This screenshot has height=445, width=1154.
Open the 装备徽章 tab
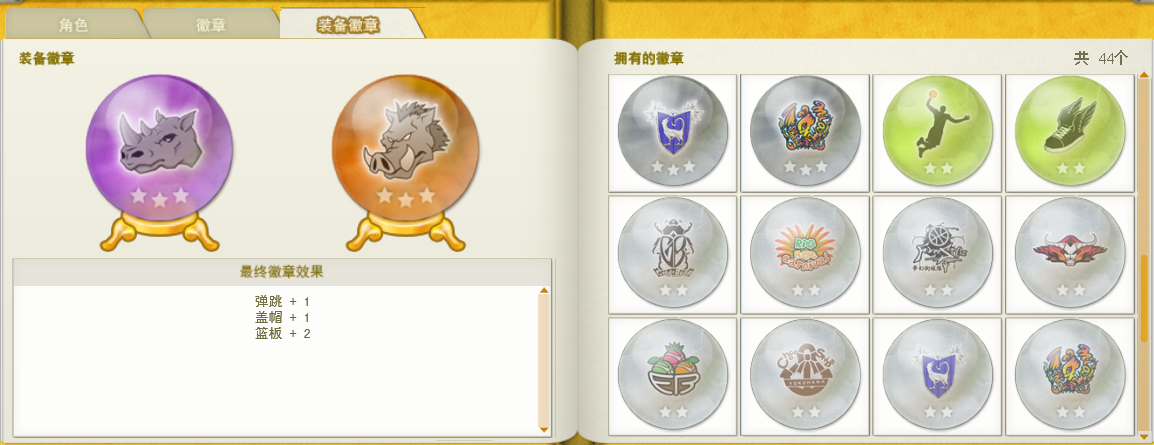(x=349, y=24)
